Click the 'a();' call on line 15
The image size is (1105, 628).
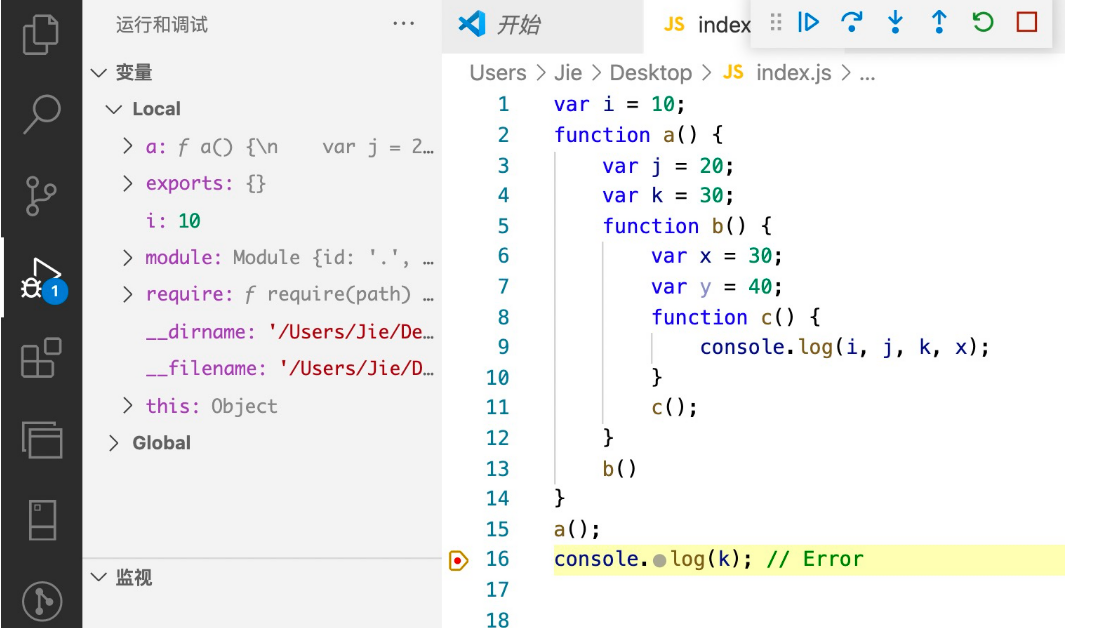point(577,529)
